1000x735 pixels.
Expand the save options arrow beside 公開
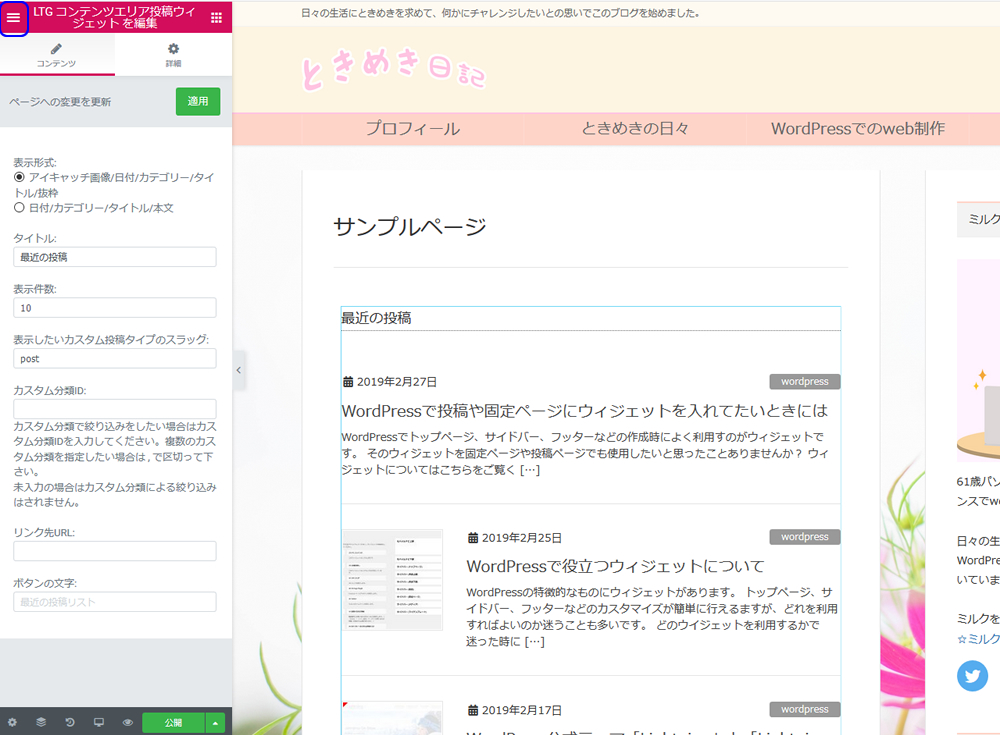pyautogui.click(x=216, y=722)
